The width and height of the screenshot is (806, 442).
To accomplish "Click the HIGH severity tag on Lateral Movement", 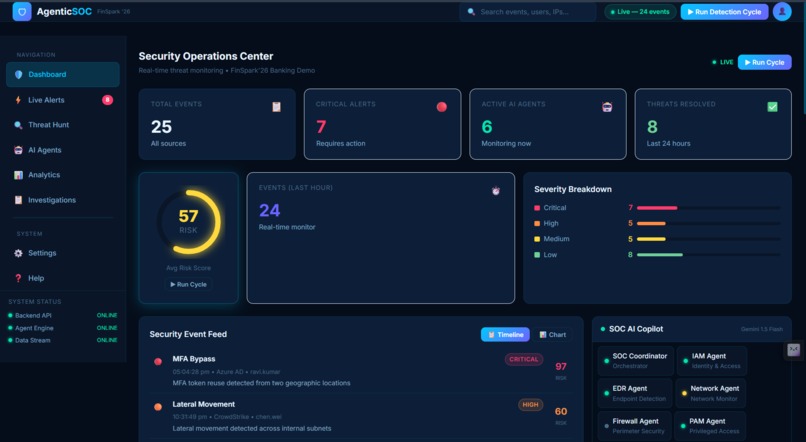I will tap(530, 405).
